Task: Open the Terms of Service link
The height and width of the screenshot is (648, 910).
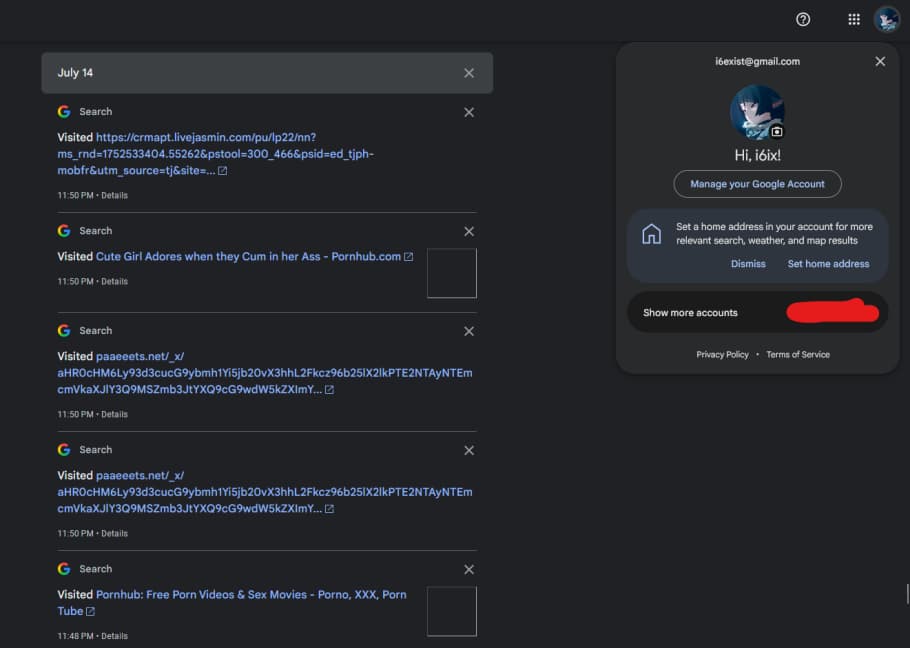Action: click(797, 355)
